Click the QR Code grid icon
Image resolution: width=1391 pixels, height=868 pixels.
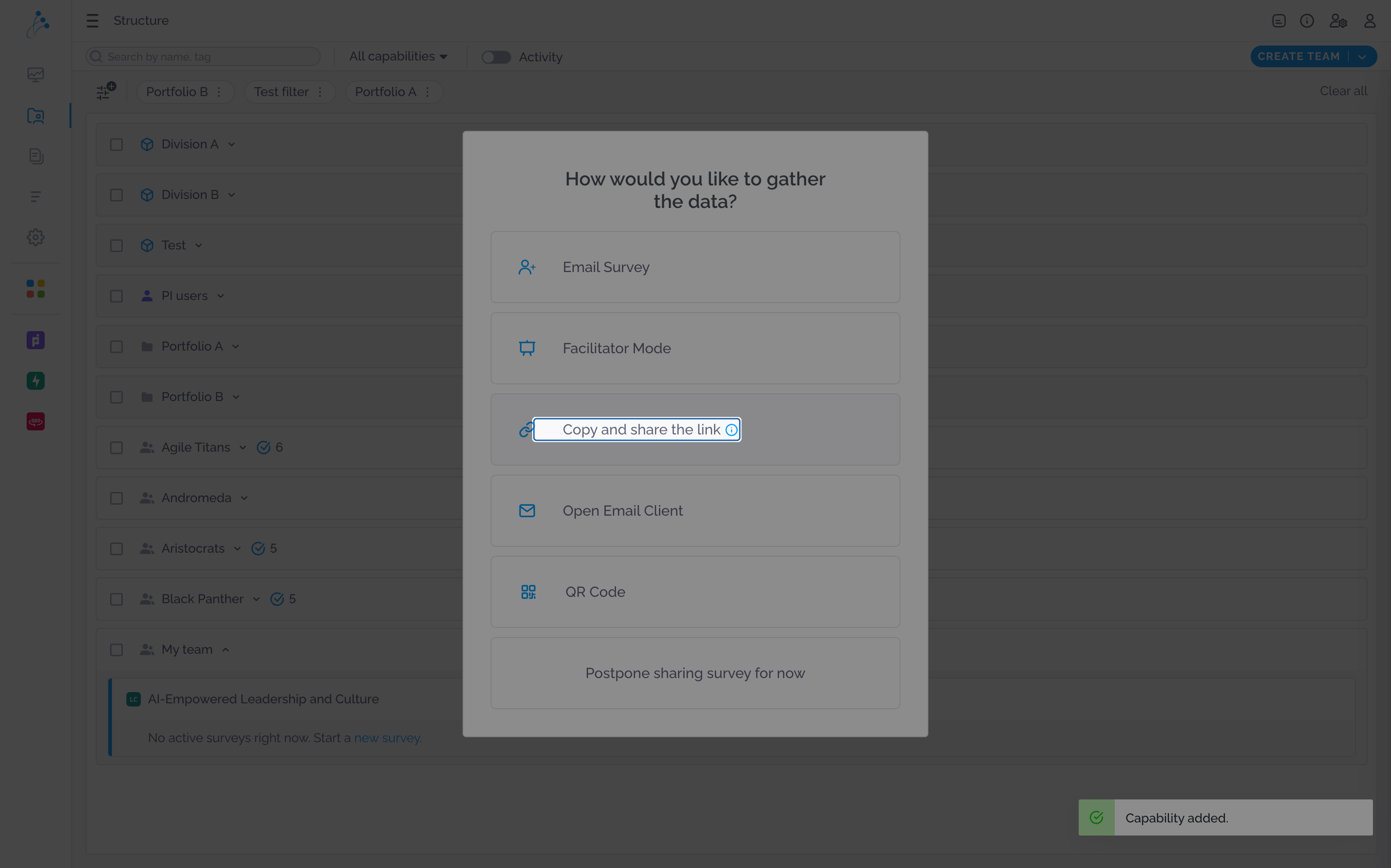click(528, 592)
